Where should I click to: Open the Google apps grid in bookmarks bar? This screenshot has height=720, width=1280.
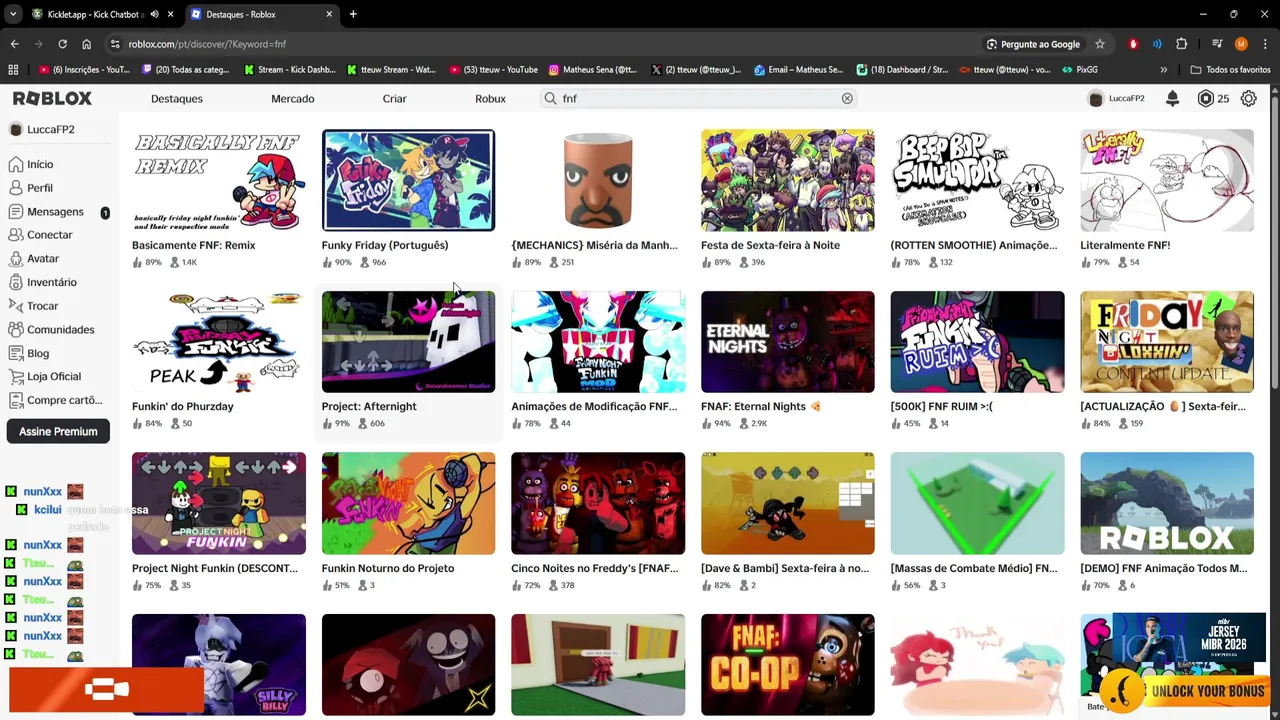[x=13, y=70]
